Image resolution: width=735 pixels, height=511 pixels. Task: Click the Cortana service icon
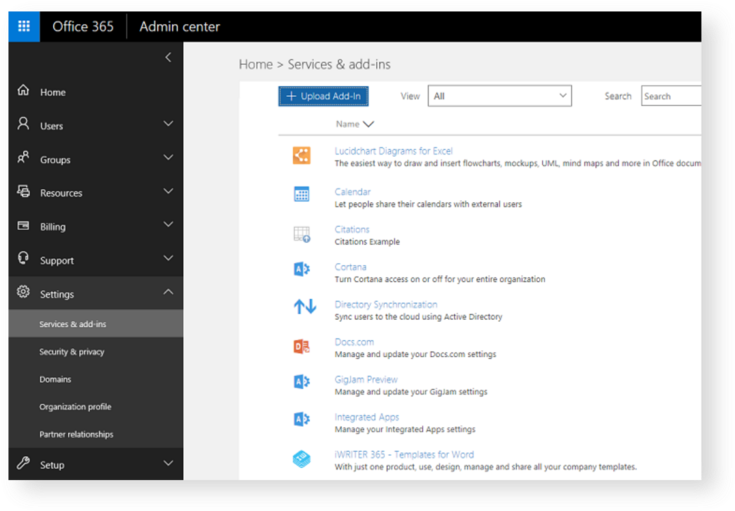pos(301,269)
